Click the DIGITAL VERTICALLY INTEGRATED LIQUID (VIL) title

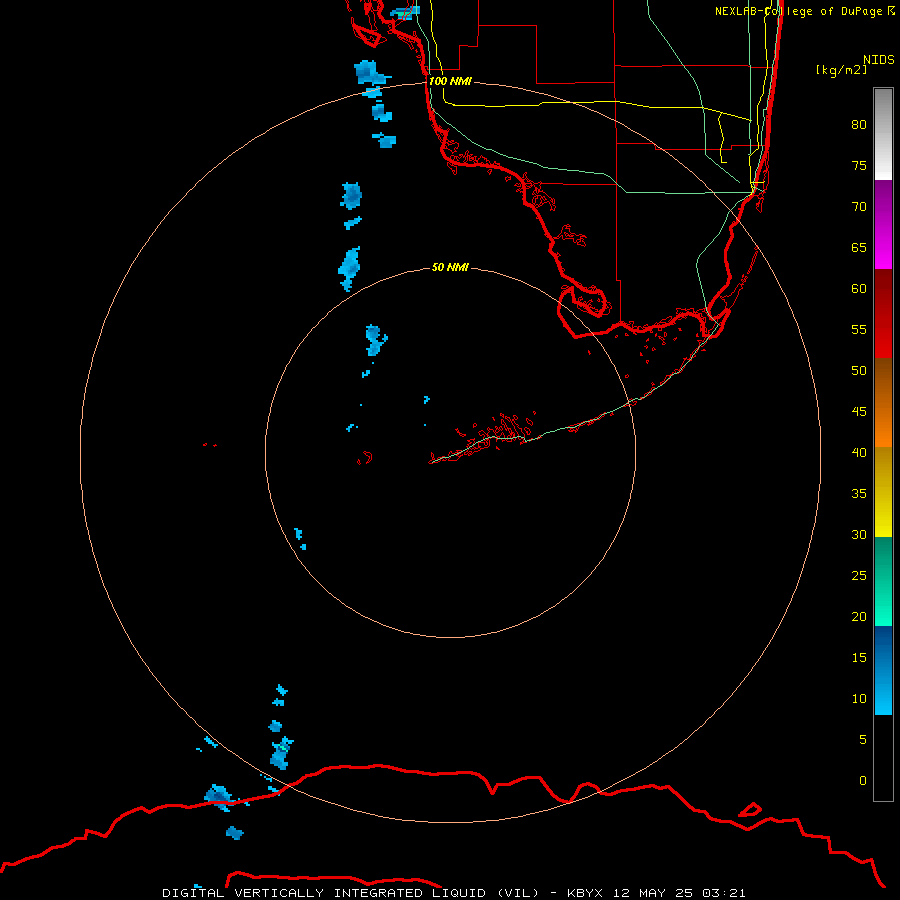(x=352, y=893)
